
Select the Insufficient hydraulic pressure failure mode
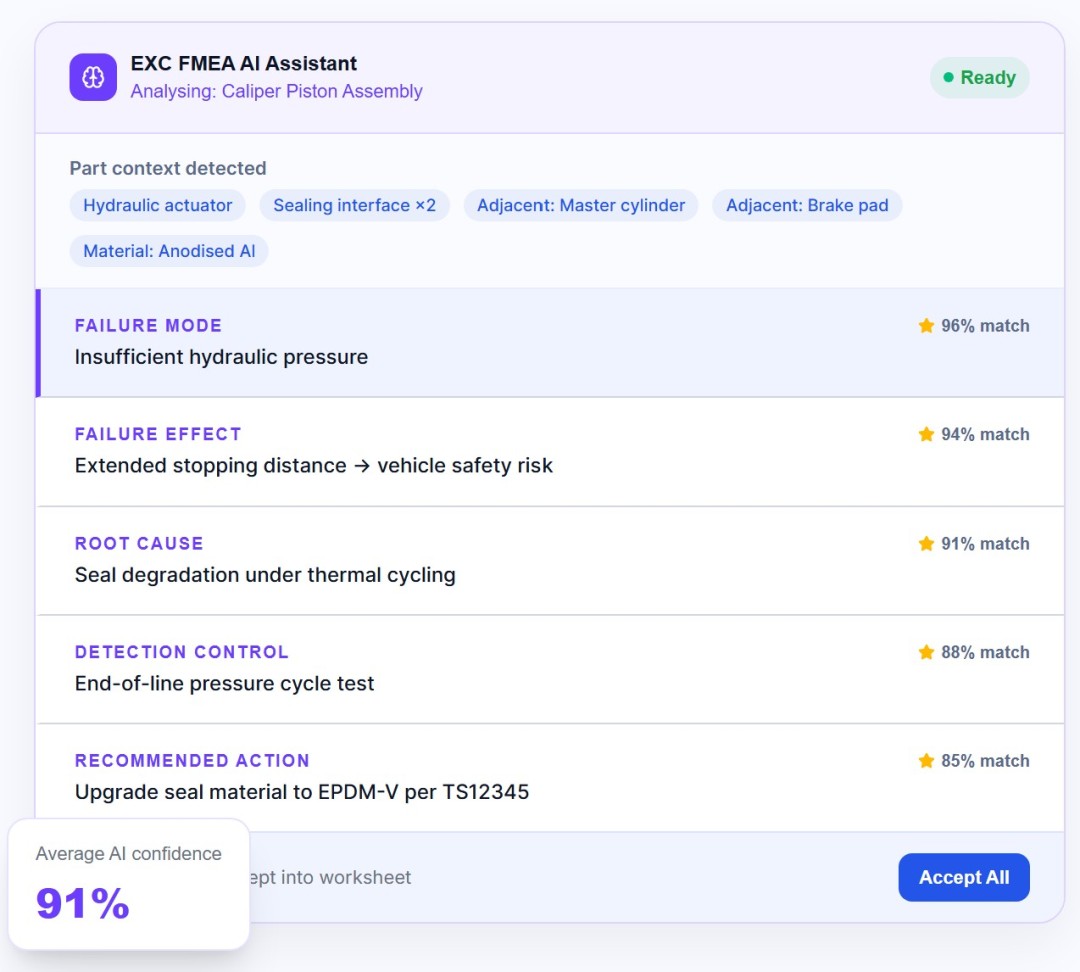coord(550,342)
